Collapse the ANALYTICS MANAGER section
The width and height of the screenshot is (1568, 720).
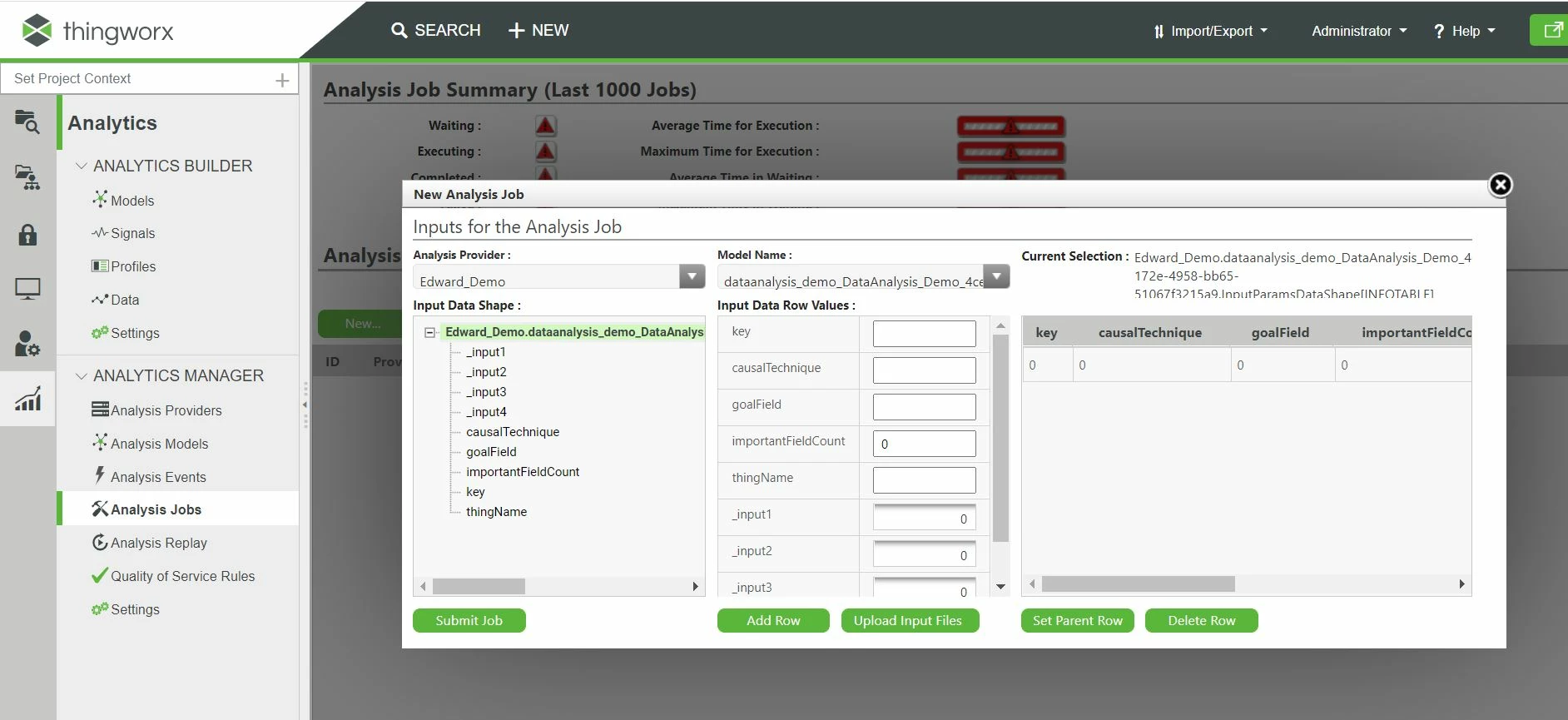click(x=82, y=375)
